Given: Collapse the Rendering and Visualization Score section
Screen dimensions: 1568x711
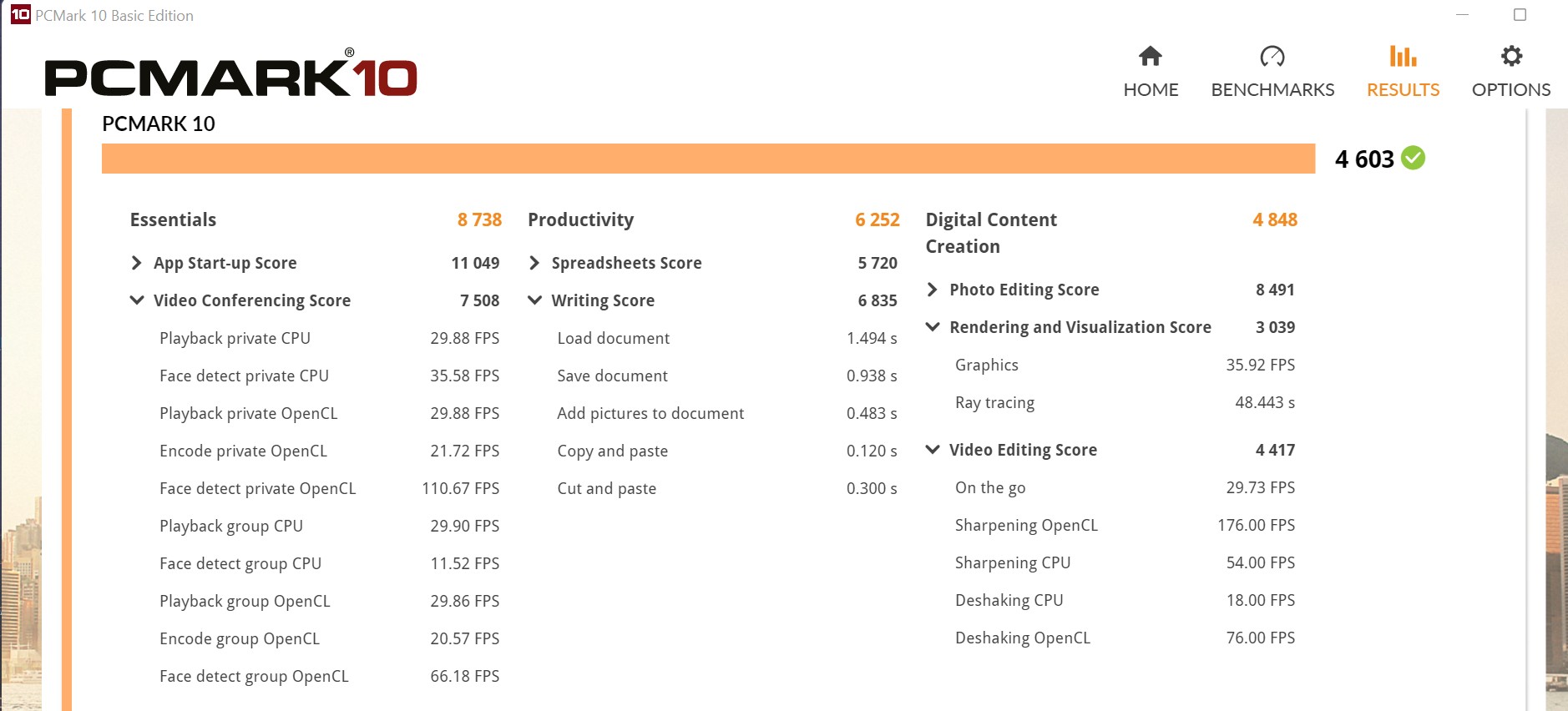Looking at the screenshot, I should pos(933,327).
